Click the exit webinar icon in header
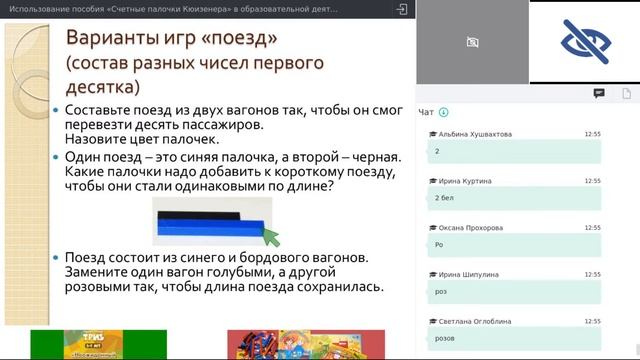640x360 pixels. click(x=402, y=9)
